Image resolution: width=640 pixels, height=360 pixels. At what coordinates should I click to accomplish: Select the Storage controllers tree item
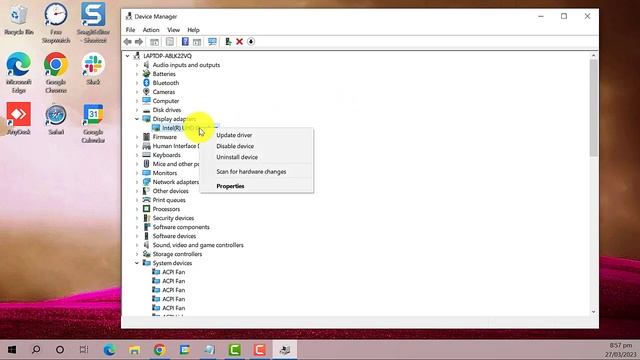pyautogui.click(x=177, y=254)
